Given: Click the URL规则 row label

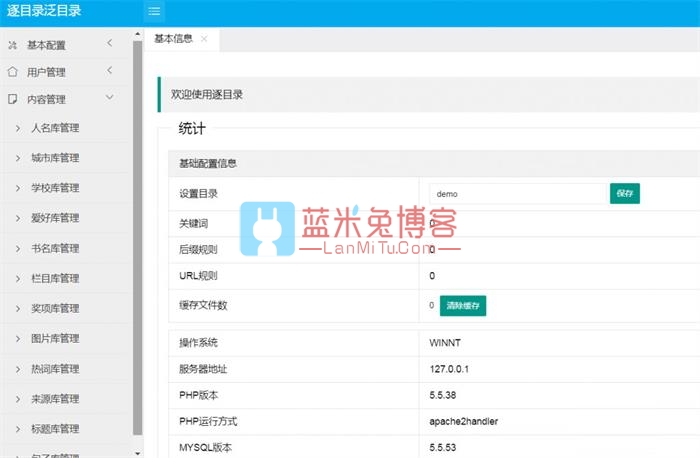Looking at the screenshot, I should pyautogui.click(x=198, y=276).
